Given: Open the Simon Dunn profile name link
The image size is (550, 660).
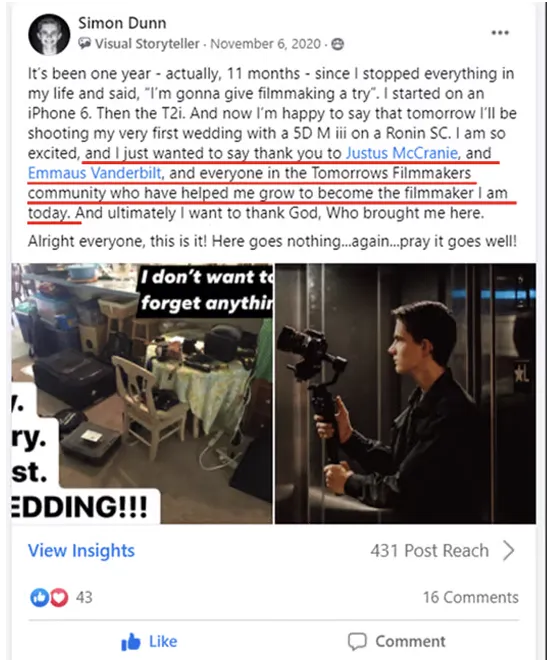Looking at the screenshot, I should (122, 23).
